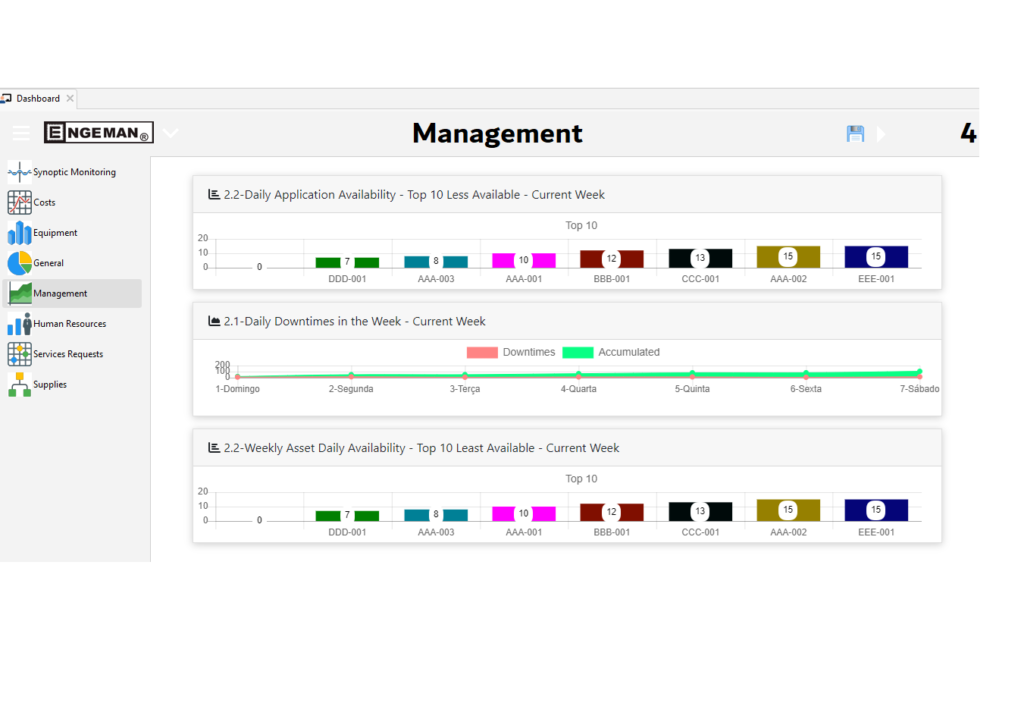
Task: Select the Synoptic Monitoring sidebar icon
Action: (18, 171)
